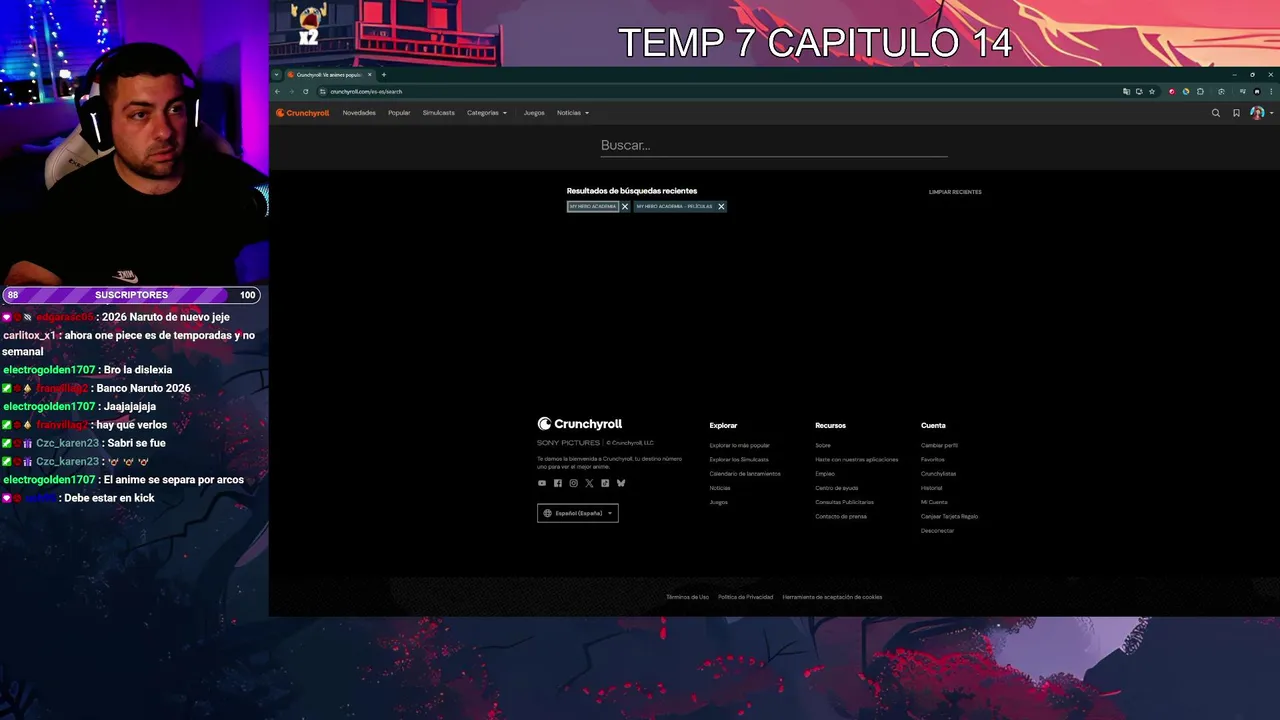Open Canjear Tarjeta Regalo link
Viewport: 1280px width, 720px height.
950,516
